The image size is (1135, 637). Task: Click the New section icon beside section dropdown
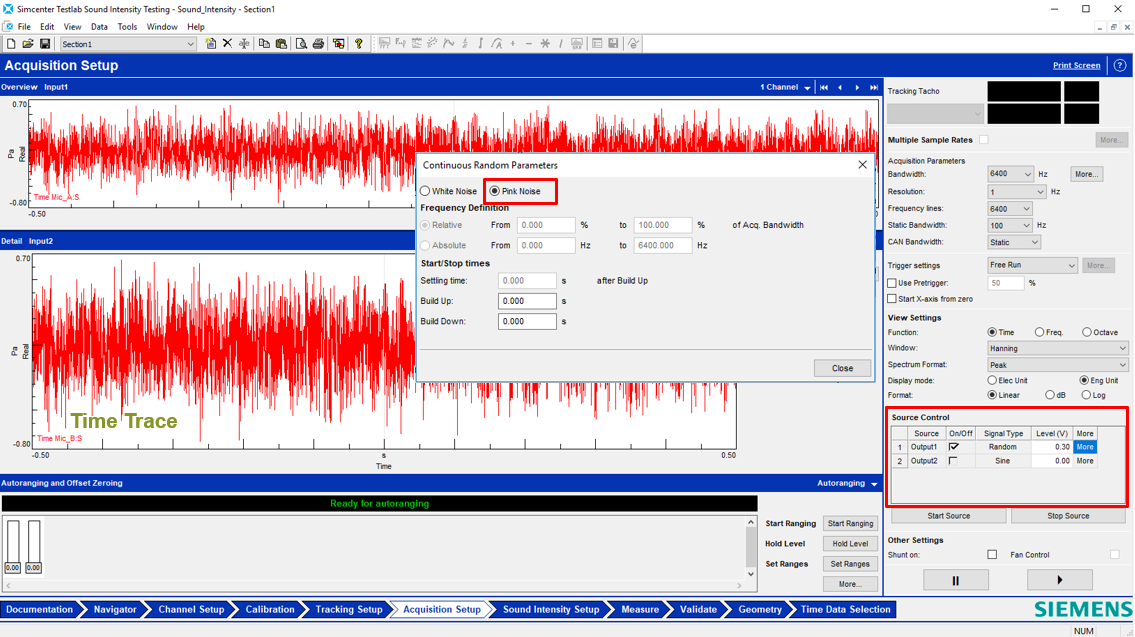(x=211, y=44)
